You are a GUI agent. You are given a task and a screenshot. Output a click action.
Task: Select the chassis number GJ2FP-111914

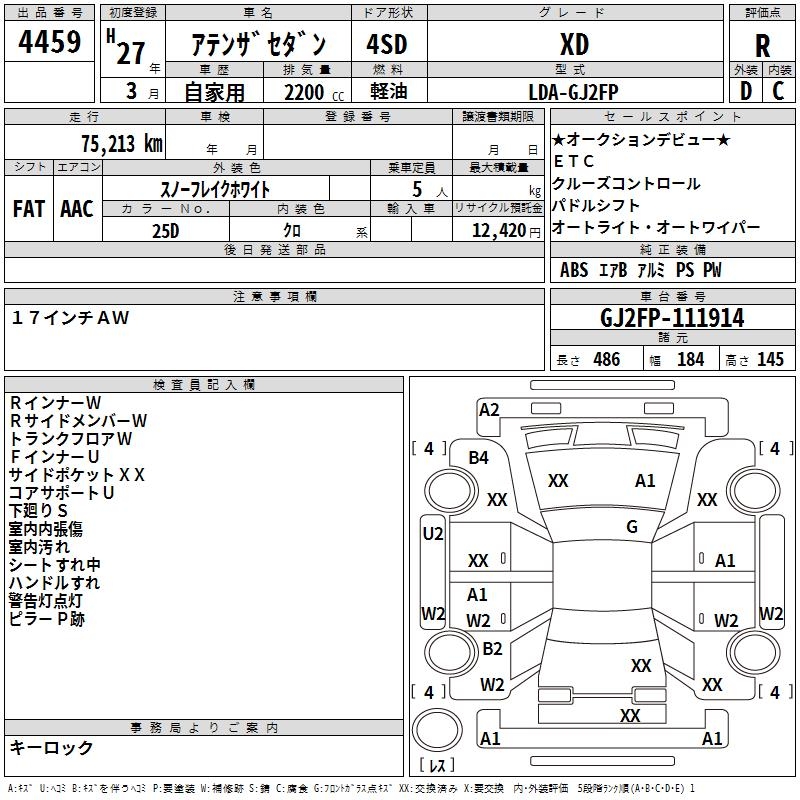coord(672,317)
